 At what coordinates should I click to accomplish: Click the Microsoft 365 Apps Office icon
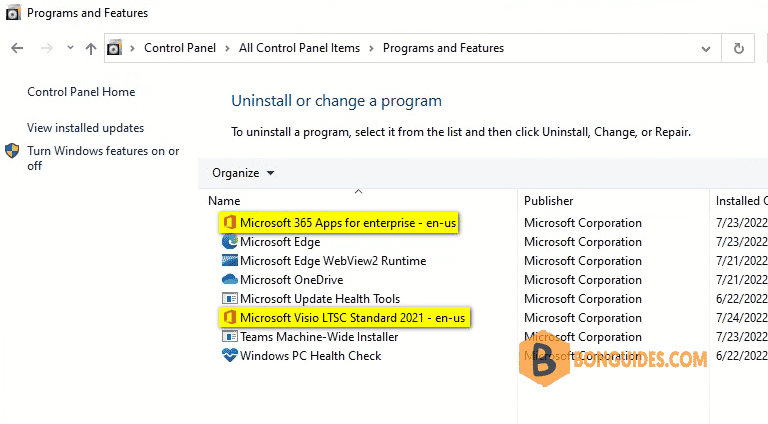[230, 223]
